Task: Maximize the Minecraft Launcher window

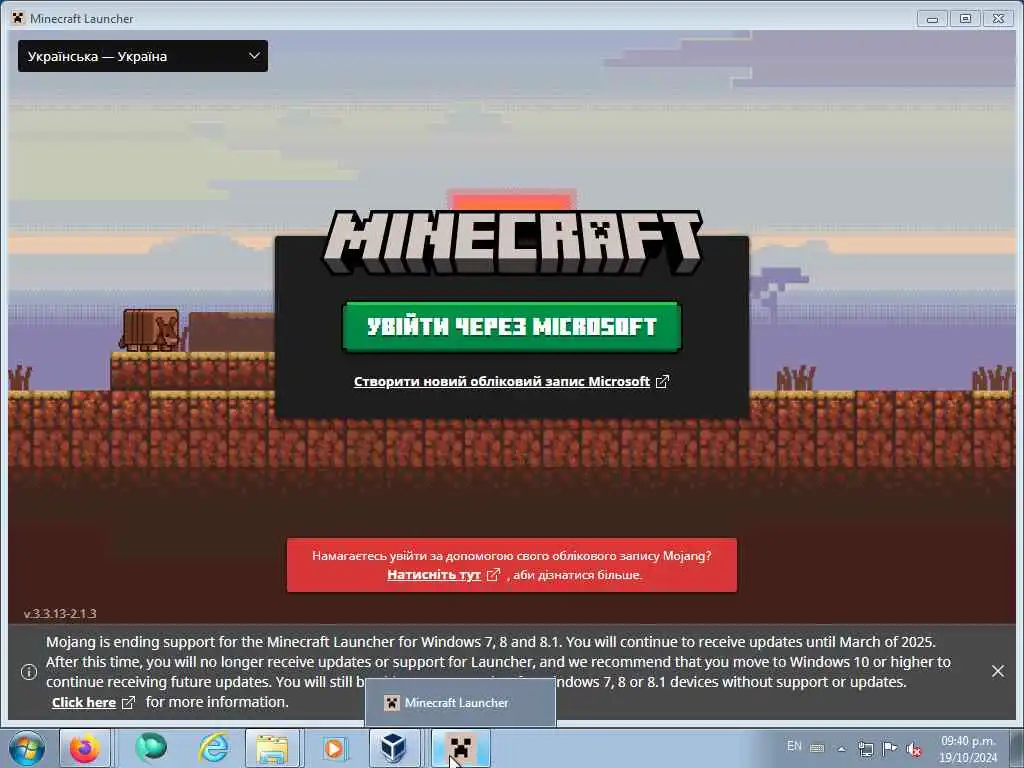Action: (x=965, y=19)
